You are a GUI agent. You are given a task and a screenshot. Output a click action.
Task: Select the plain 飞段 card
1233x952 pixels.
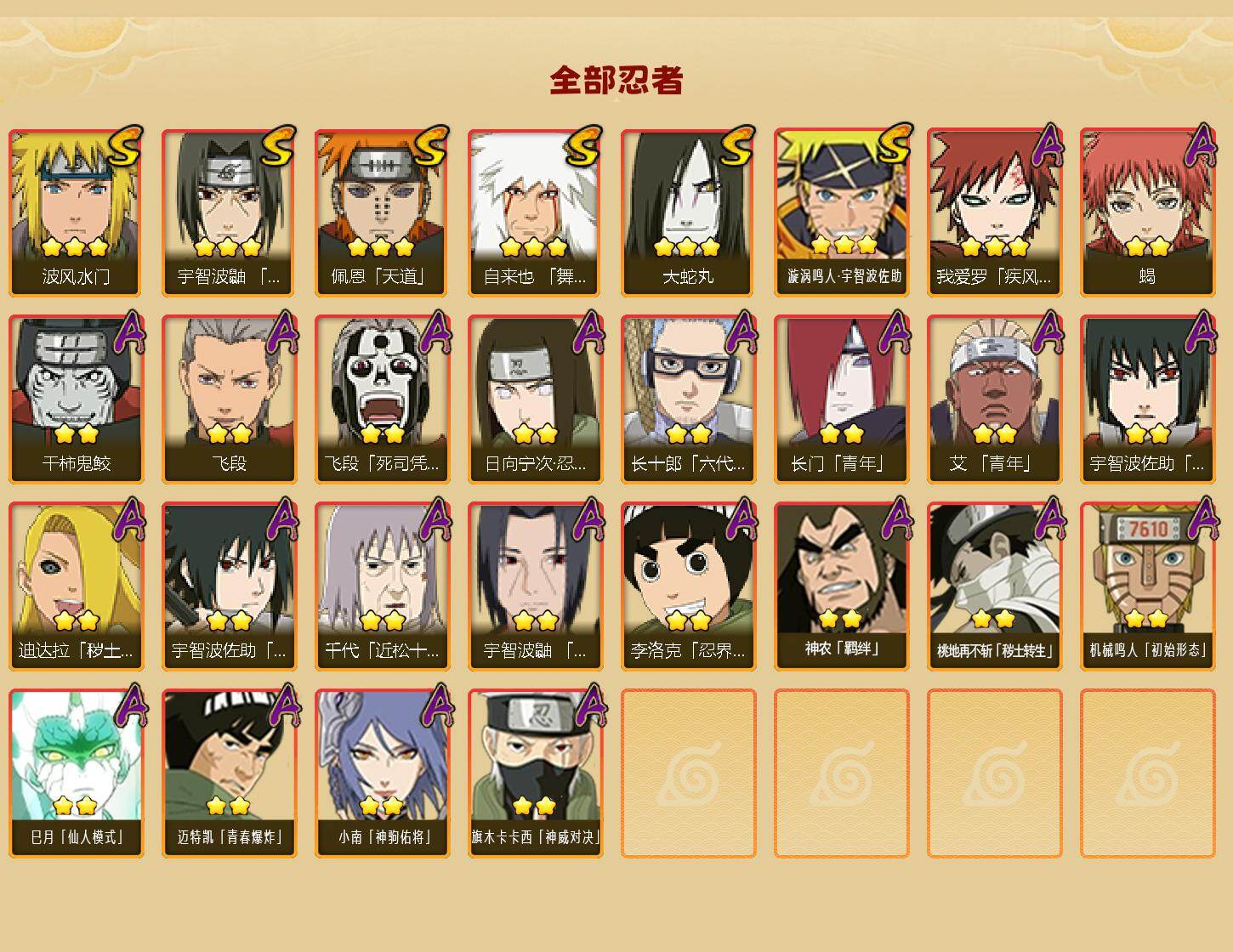click(x=230, y=399)
